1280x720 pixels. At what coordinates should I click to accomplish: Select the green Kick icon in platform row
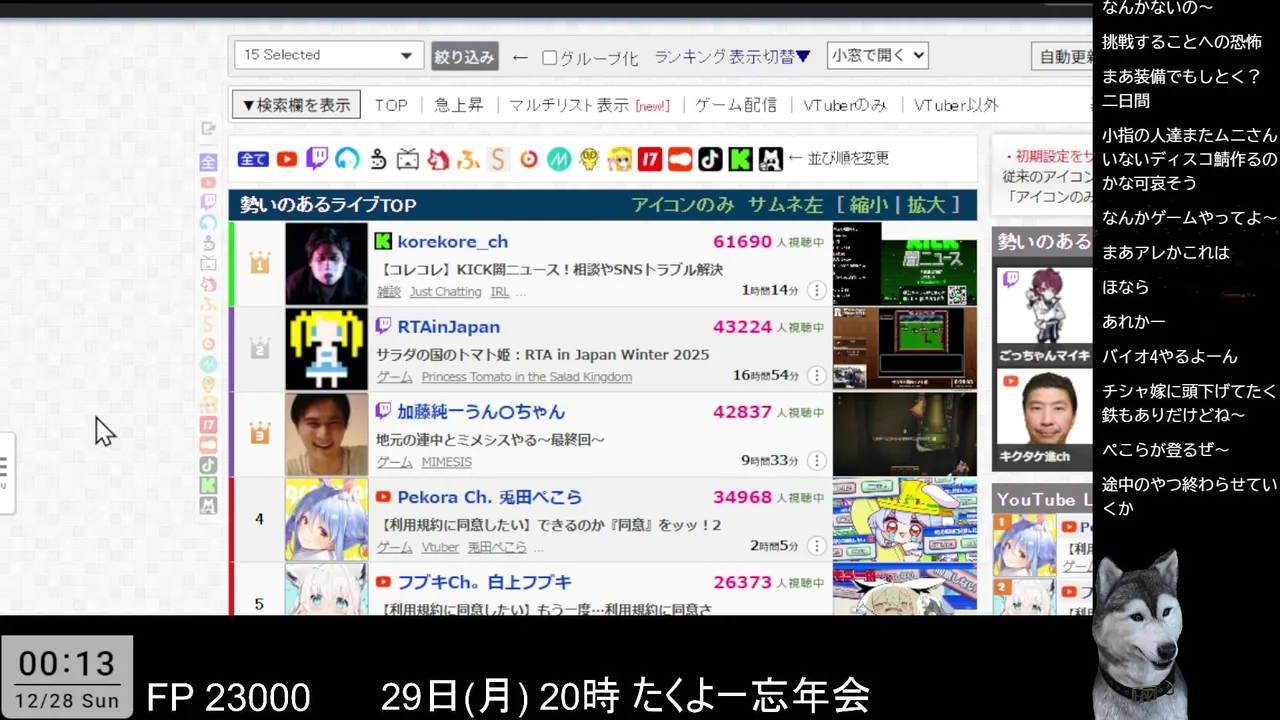(x=740, y=159)
